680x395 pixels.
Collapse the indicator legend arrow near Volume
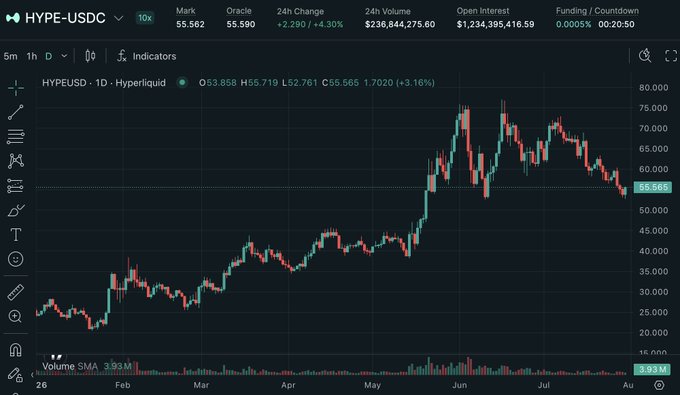click(x=32, y=375)
